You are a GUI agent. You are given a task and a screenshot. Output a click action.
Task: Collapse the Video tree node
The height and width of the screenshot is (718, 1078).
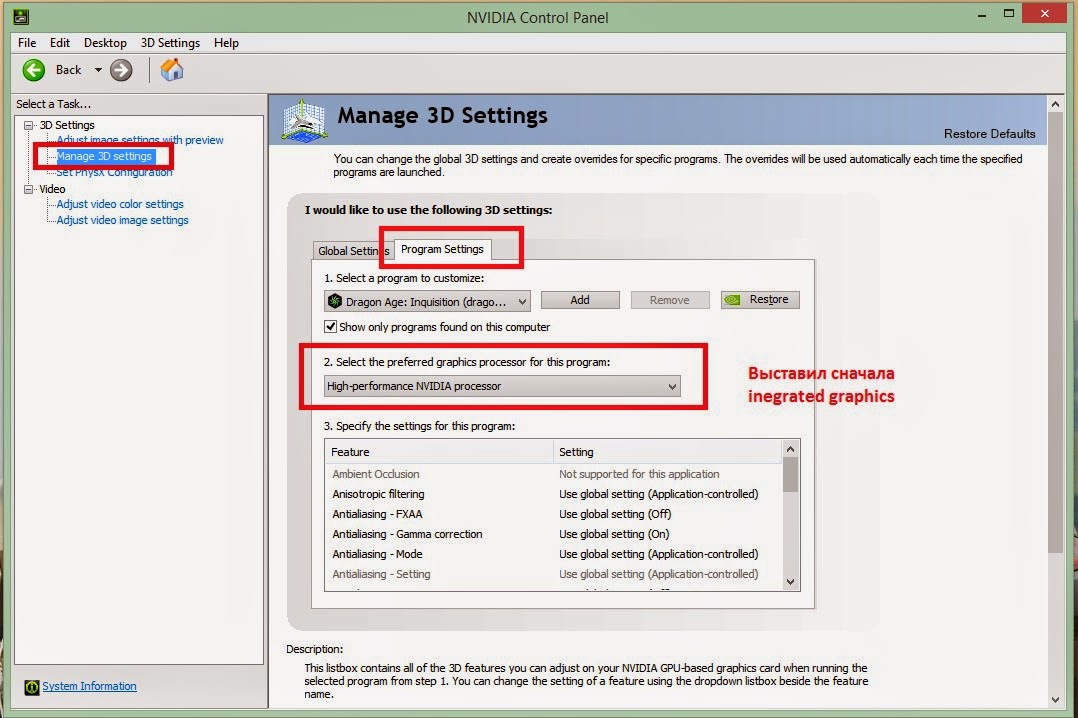click(29, 189)
